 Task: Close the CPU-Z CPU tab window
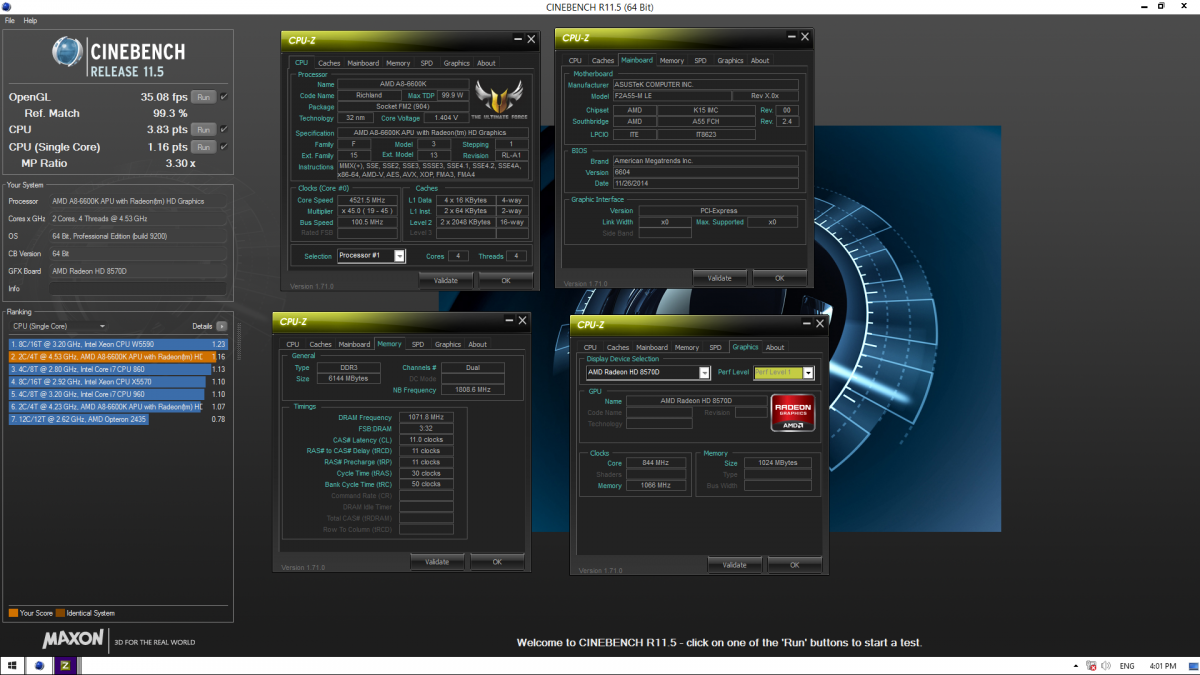pos(530,39)
